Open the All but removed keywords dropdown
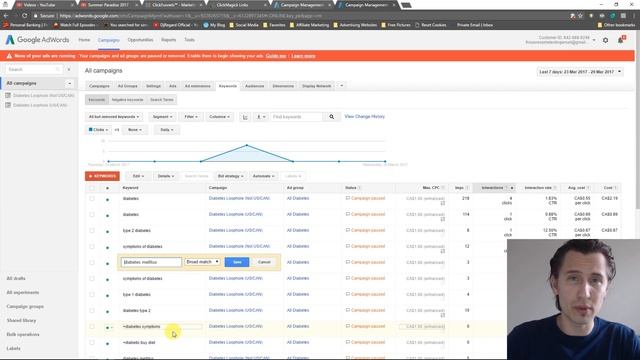This screenshot has width=640, height=360. pyautogui.click(x=114, y=117)
